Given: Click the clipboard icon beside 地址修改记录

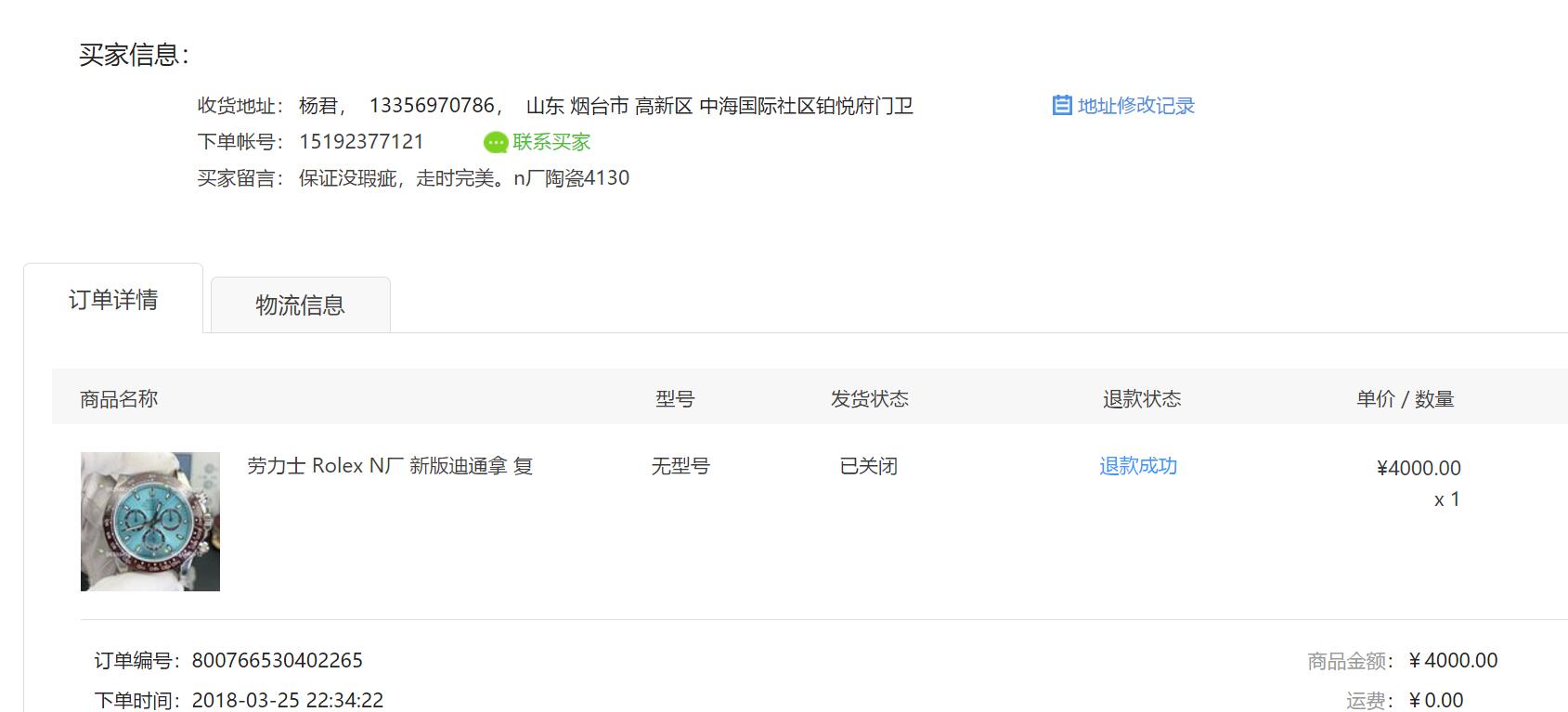Looking at the screenshot, I should pyautogui.click(x=1062, y=106).
